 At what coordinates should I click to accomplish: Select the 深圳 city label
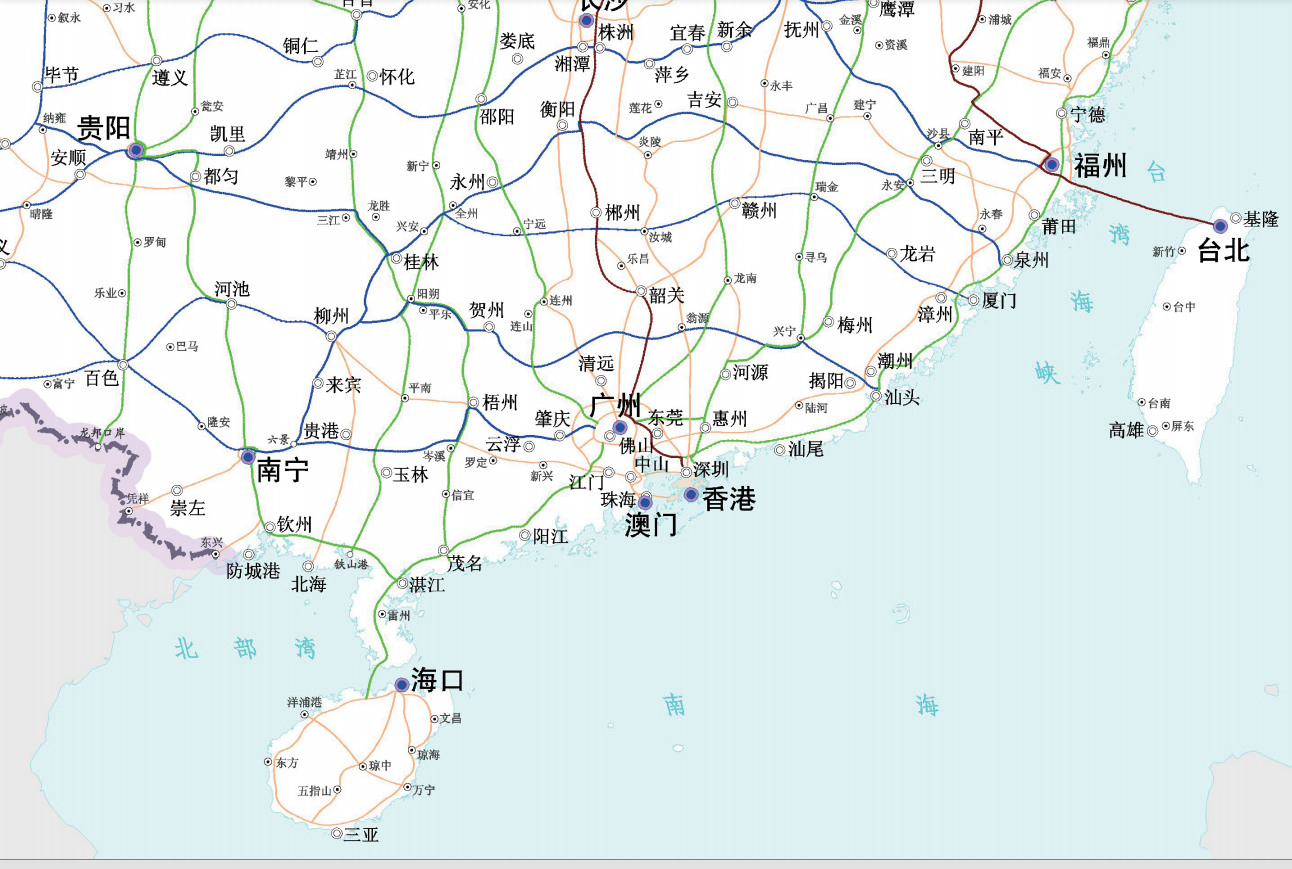711,469
